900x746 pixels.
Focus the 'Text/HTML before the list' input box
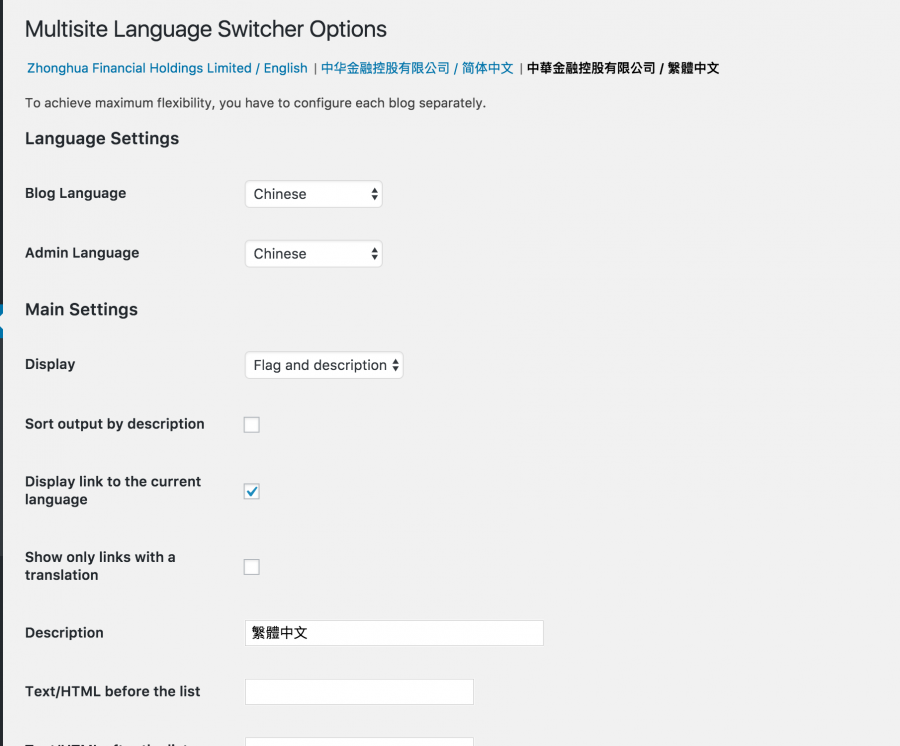coord(359,692)
